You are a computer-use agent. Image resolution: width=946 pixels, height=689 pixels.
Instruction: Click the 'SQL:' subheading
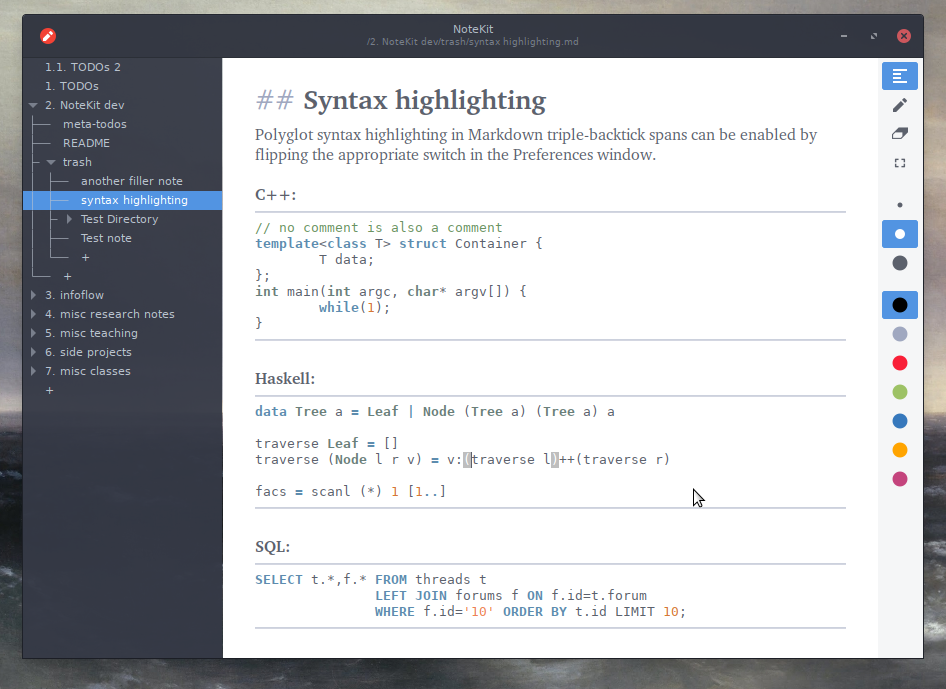coord(273,547)
